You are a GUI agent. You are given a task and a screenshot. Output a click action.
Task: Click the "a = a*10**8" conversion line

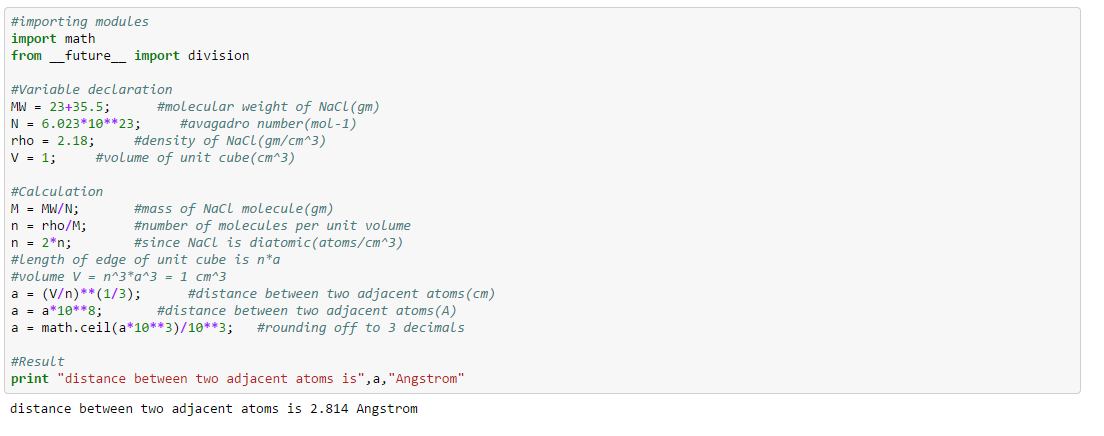56,310
